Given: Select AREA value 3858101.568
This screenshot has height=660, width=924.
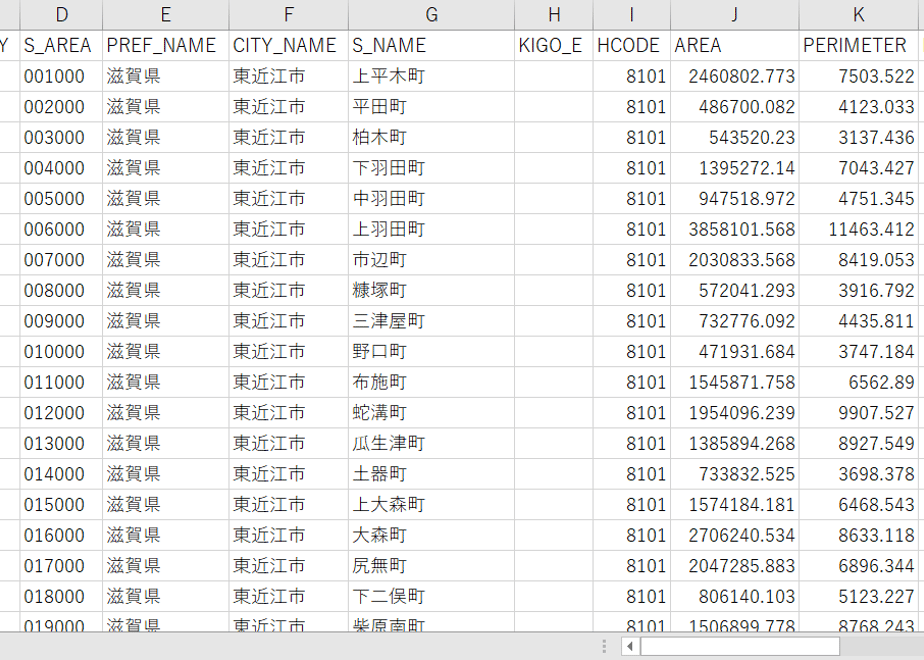Looking at the screenshot, I should pyautogui.click(x=735, y=229).
